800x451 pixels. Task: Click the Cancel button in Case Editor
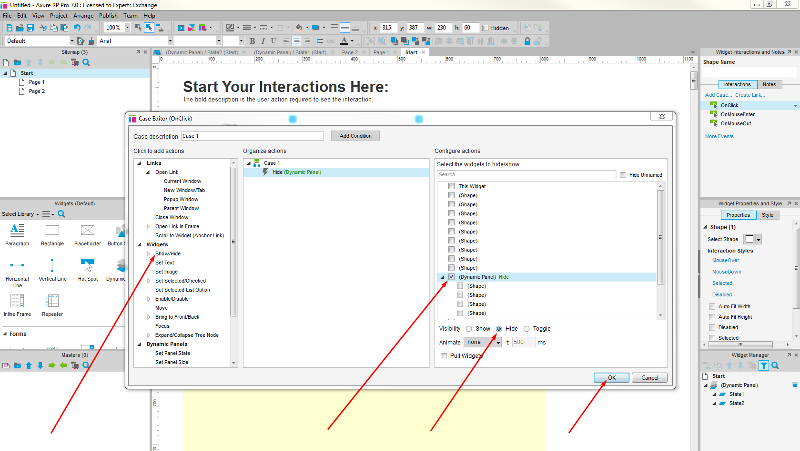649,378
